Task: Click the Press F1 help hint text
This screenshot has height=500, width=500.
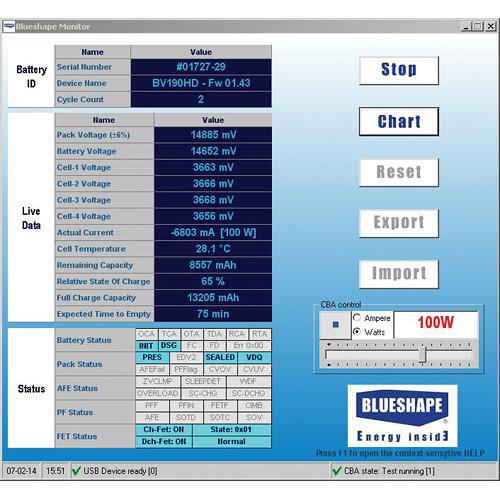Action: coord(400,453)
